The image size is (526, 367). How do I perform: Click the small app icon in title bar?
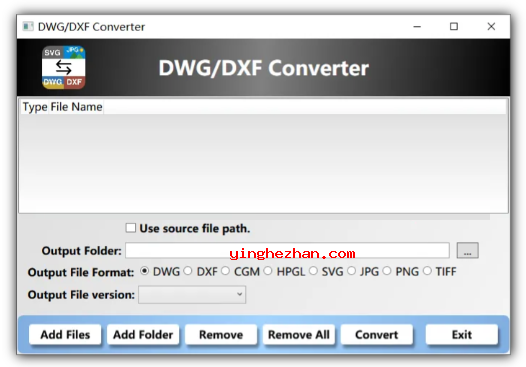[x=28, y=27]
